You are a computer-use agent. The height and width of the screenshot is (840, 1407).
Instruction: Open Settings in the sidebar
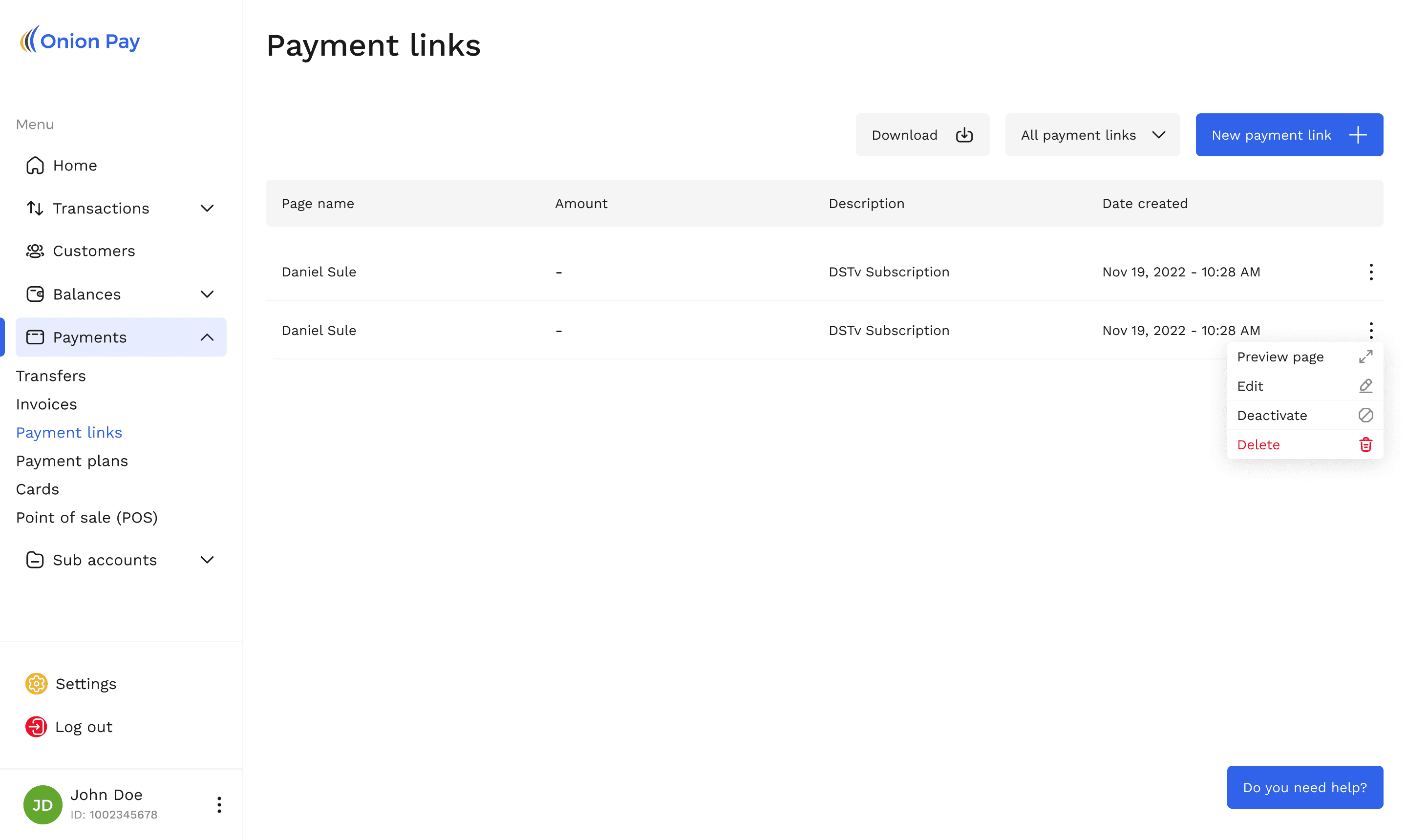[71, 684]
